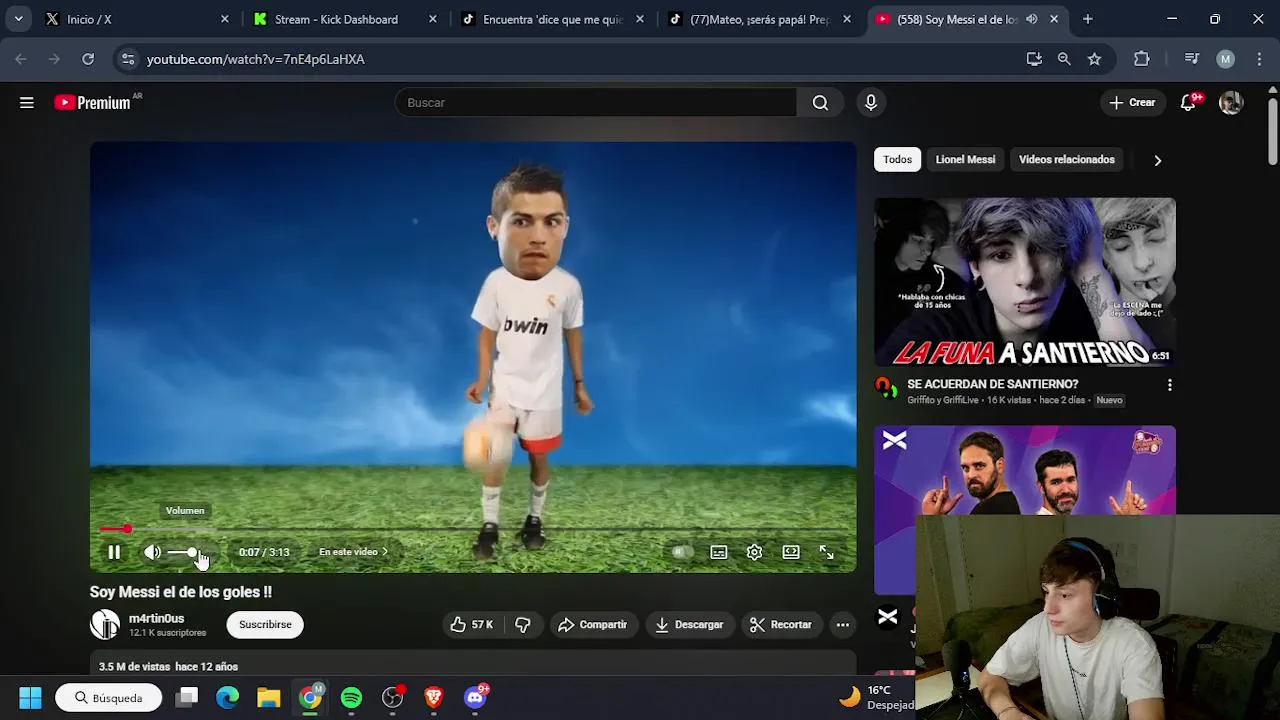Open File Explorer from the taskbar
This screenshot has height=720, width=1280.
point(269,698)
